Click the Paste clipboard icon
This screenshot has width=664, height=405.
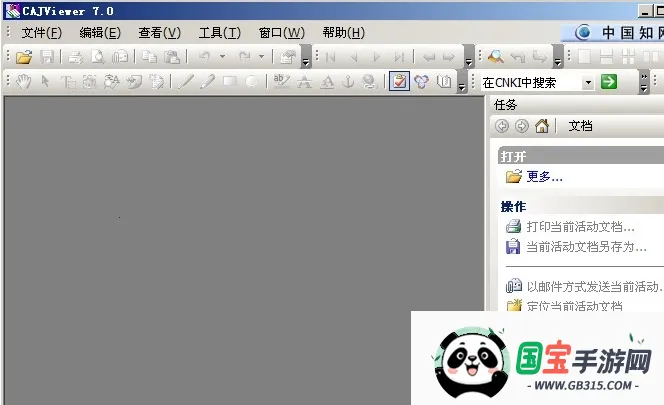click(172, 56)
